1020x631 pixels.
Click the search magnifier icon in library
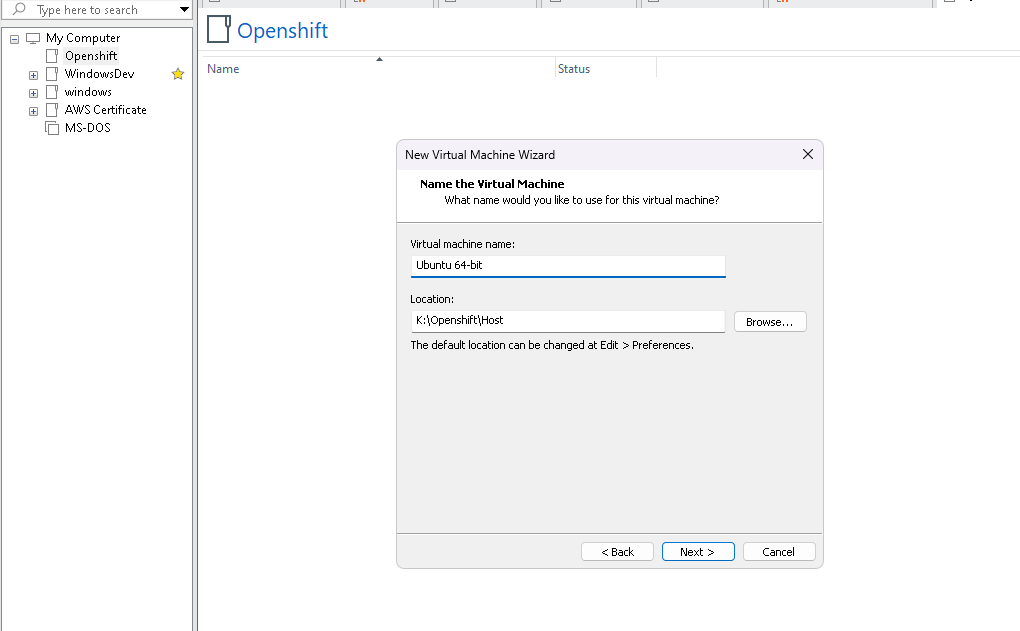(20, 9)
